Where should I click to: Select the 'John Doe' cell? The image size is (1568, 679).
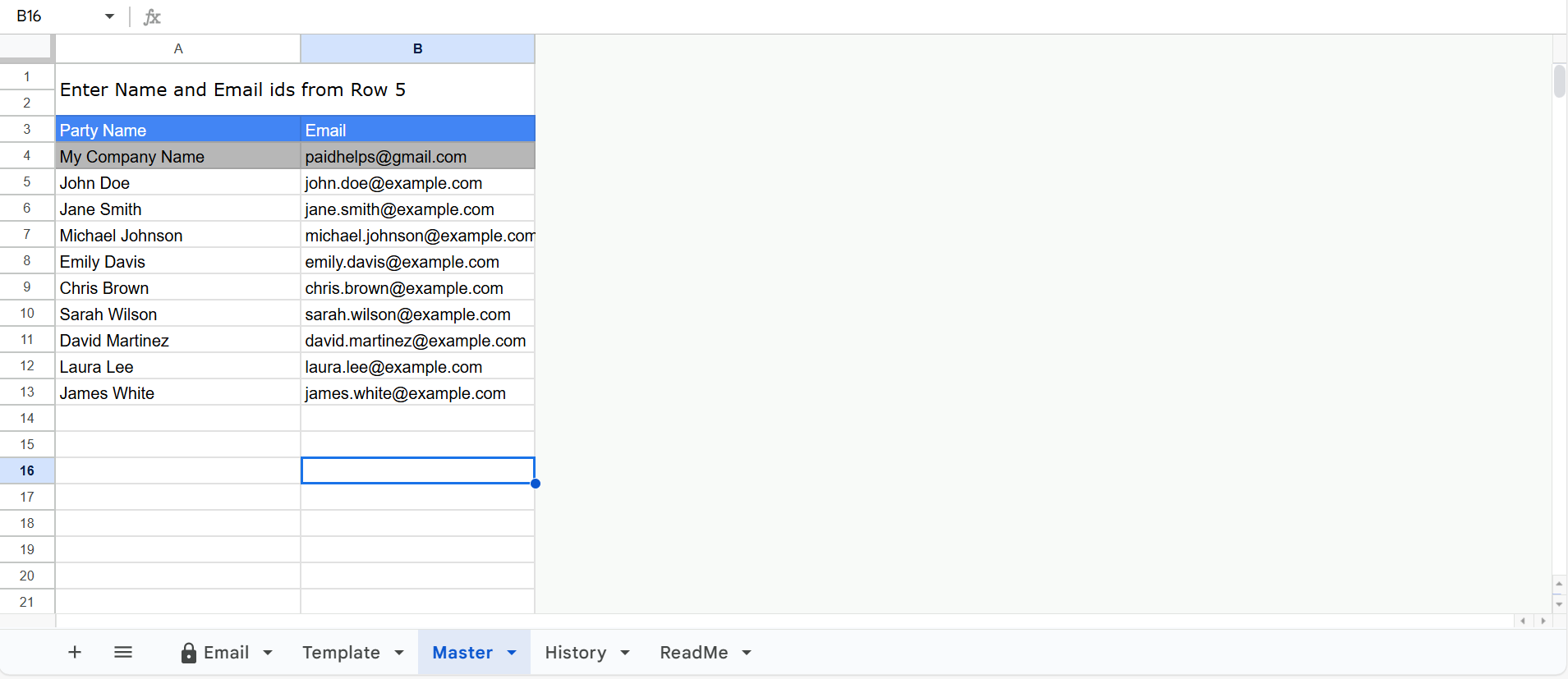[x=178, y=182]
